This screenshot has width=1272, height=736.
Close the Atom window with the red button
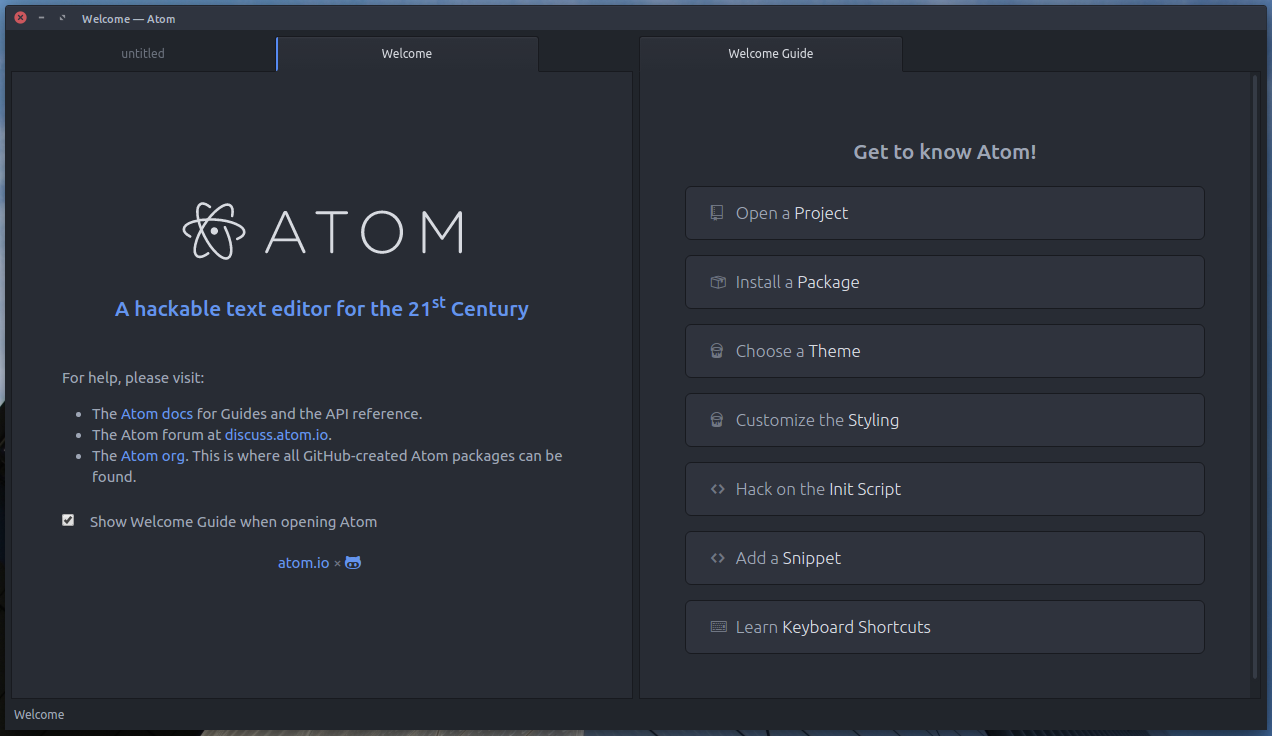click(20, 18)
